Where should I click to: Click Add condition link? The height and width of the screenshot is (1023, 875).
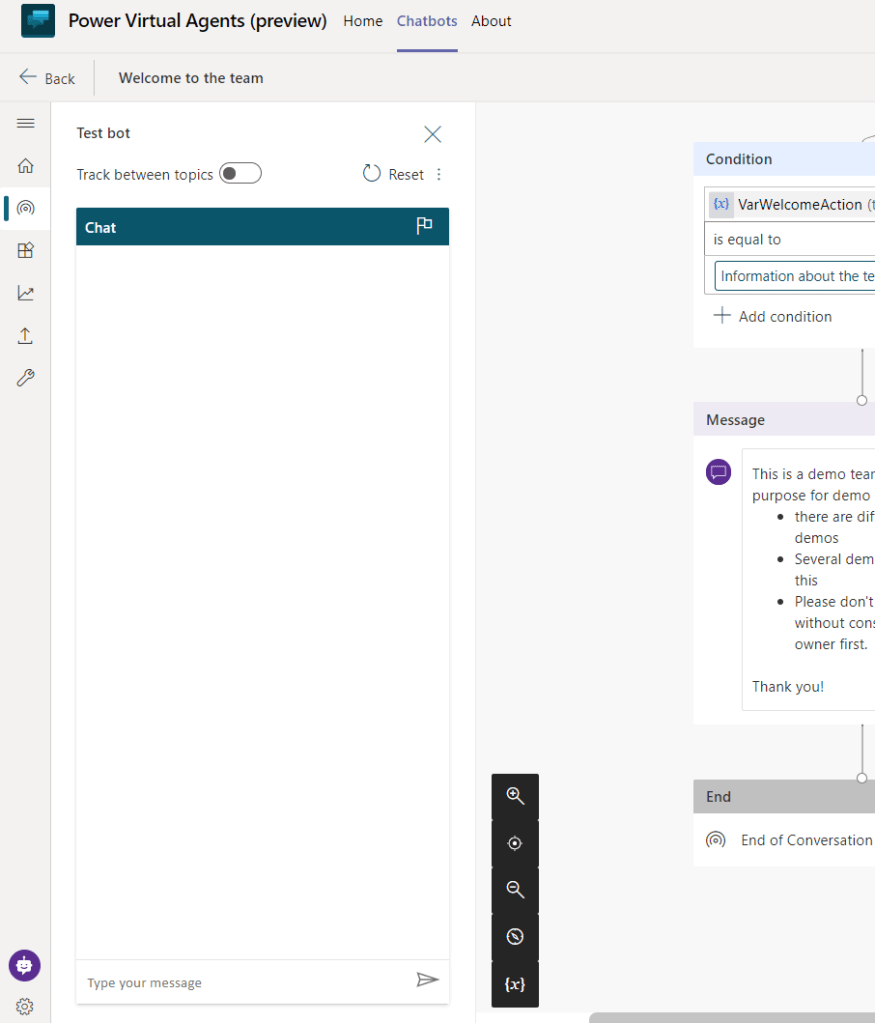pos(773,316)
